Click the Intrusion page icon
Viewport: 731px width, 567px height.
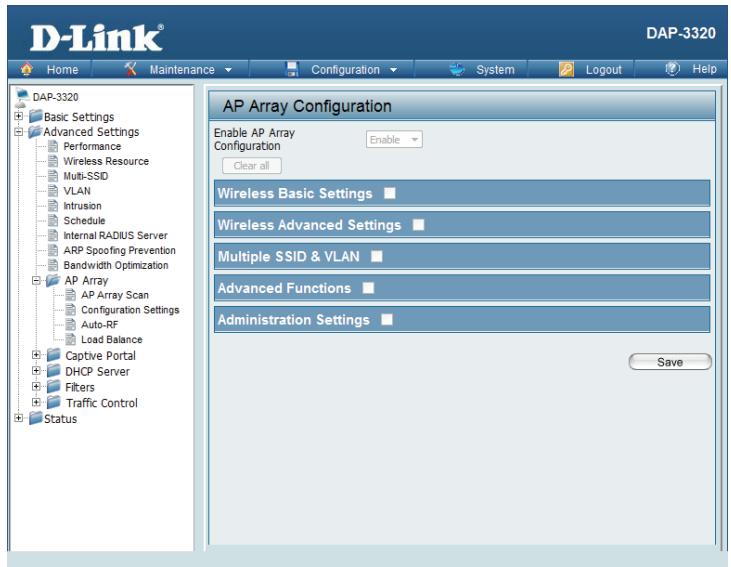click(53, 206)
